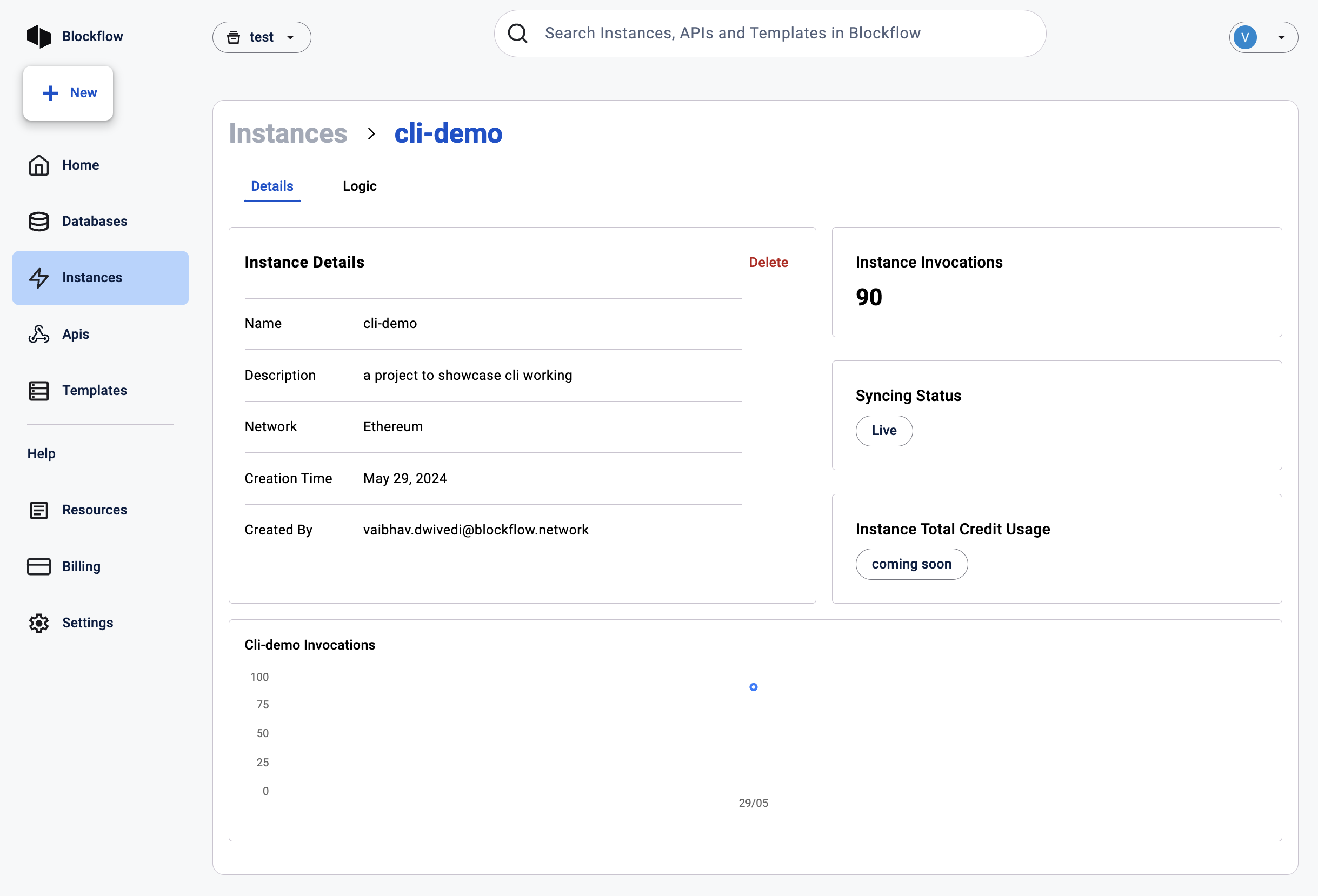
Task: Go back to Instances breadcrumb
Action: [288, 134]
